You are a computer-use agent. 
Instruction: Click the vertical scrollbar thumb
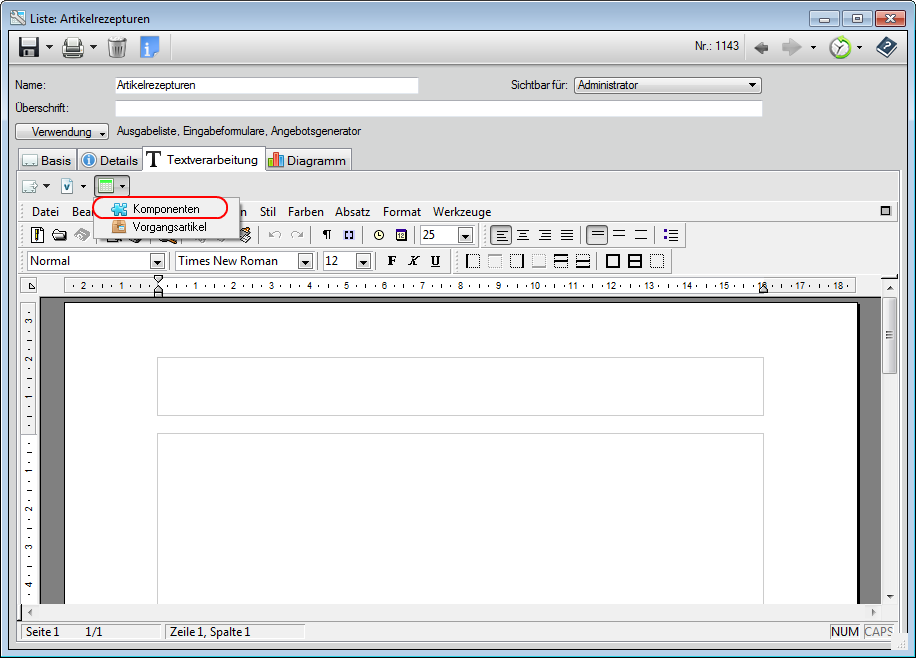click(889, 348)
